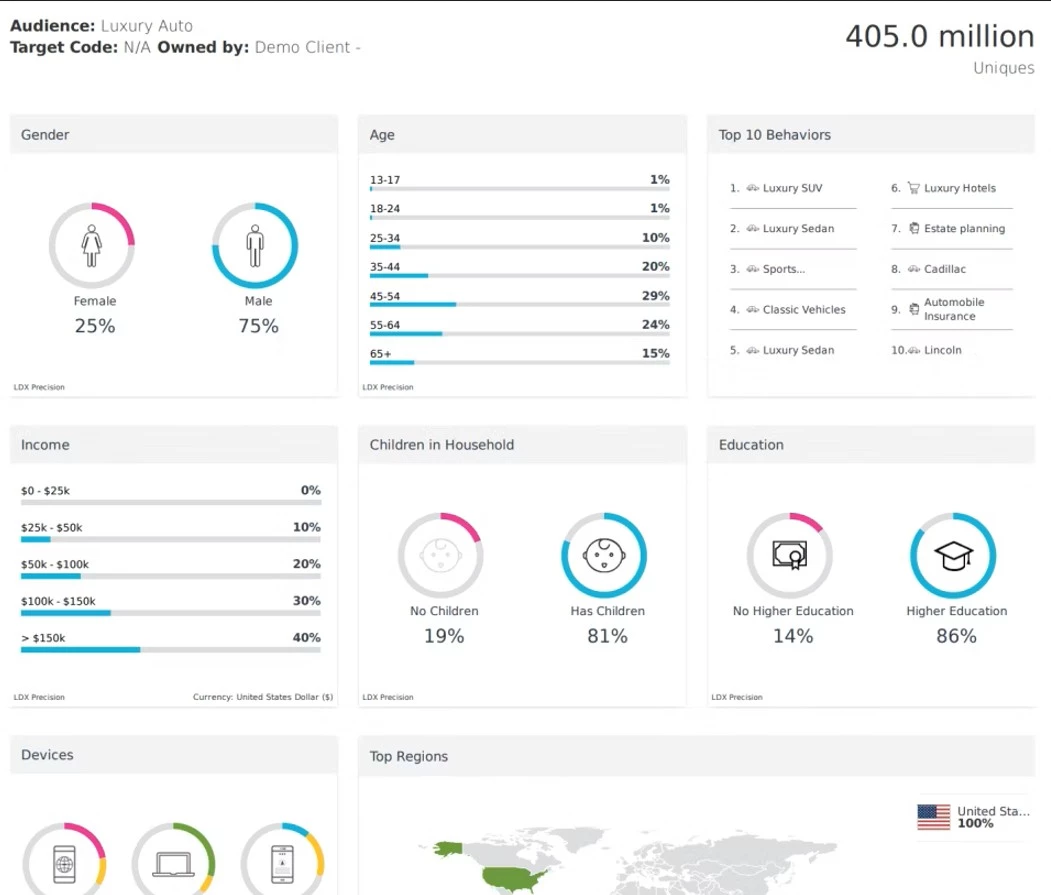Click the Gender panel header
Image resolution: width=1051 pixels, height=895 pixels.
(174, 134)
